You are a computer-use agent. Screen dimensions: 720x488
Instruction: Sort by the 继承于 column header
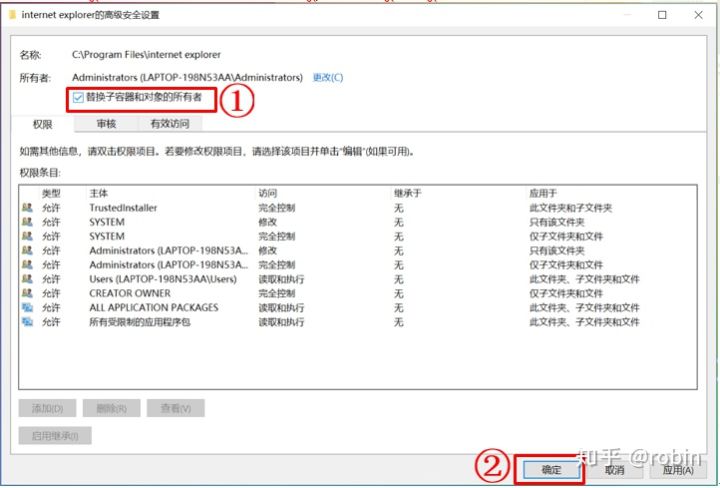coord(407,193)
